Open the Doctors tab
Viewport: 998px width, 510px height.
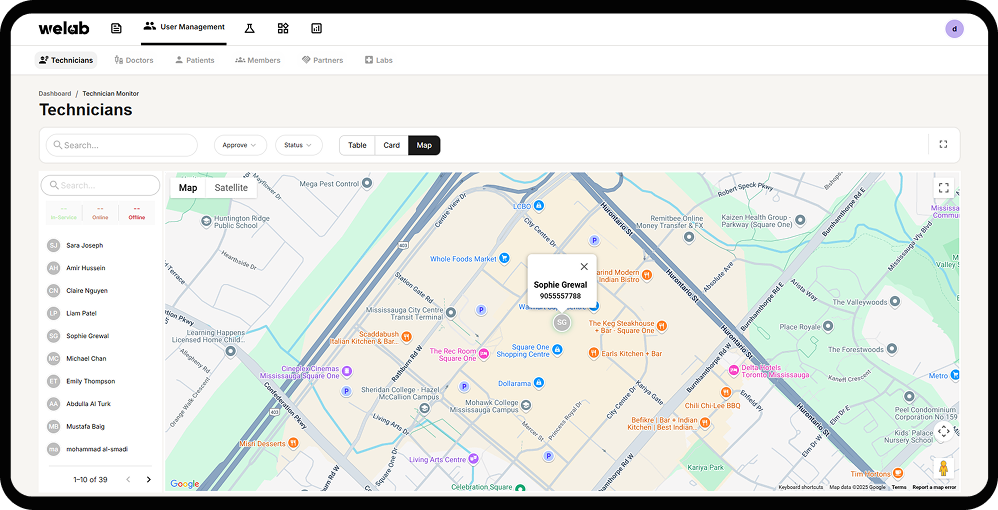[134, 60]
